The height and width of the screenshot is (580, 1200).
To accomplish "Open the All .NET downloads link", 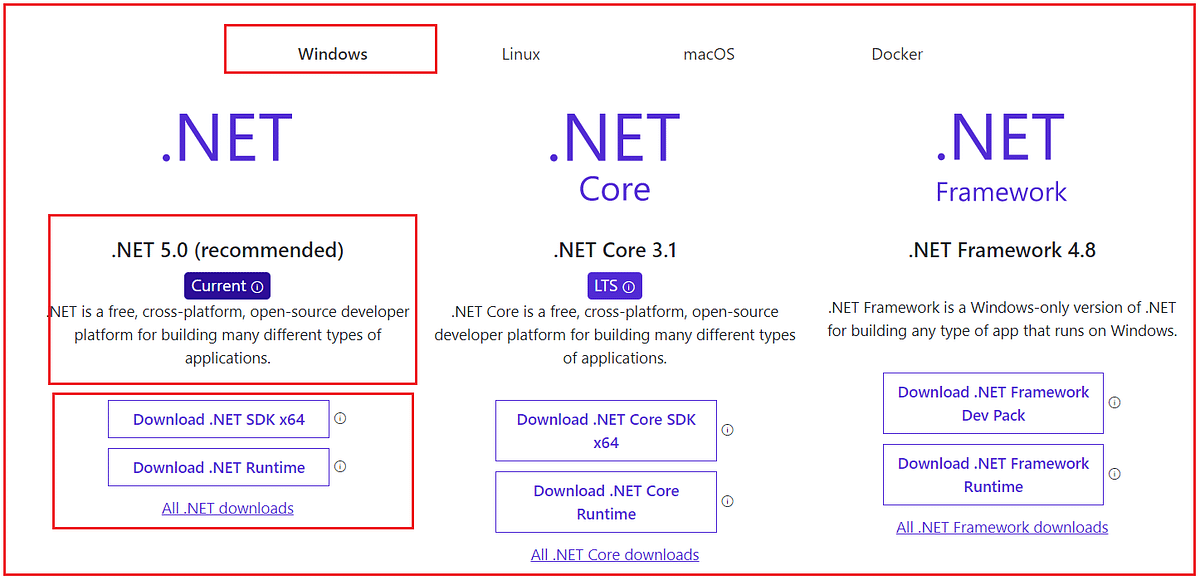I will click(228, 508).
